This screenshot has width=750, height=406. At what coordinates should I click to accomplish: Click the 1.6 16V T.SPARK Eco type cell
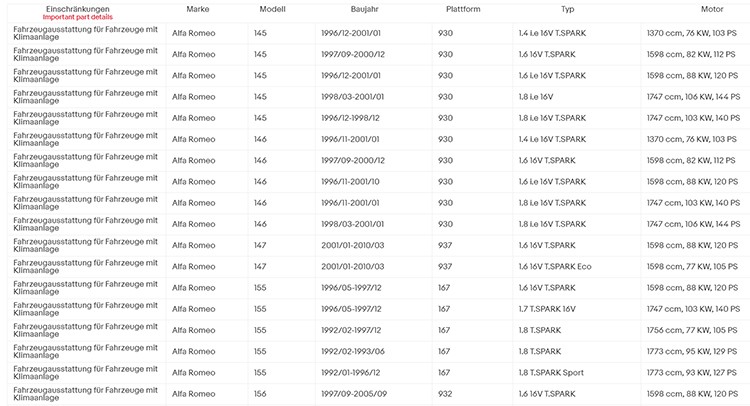coord(555,266)
